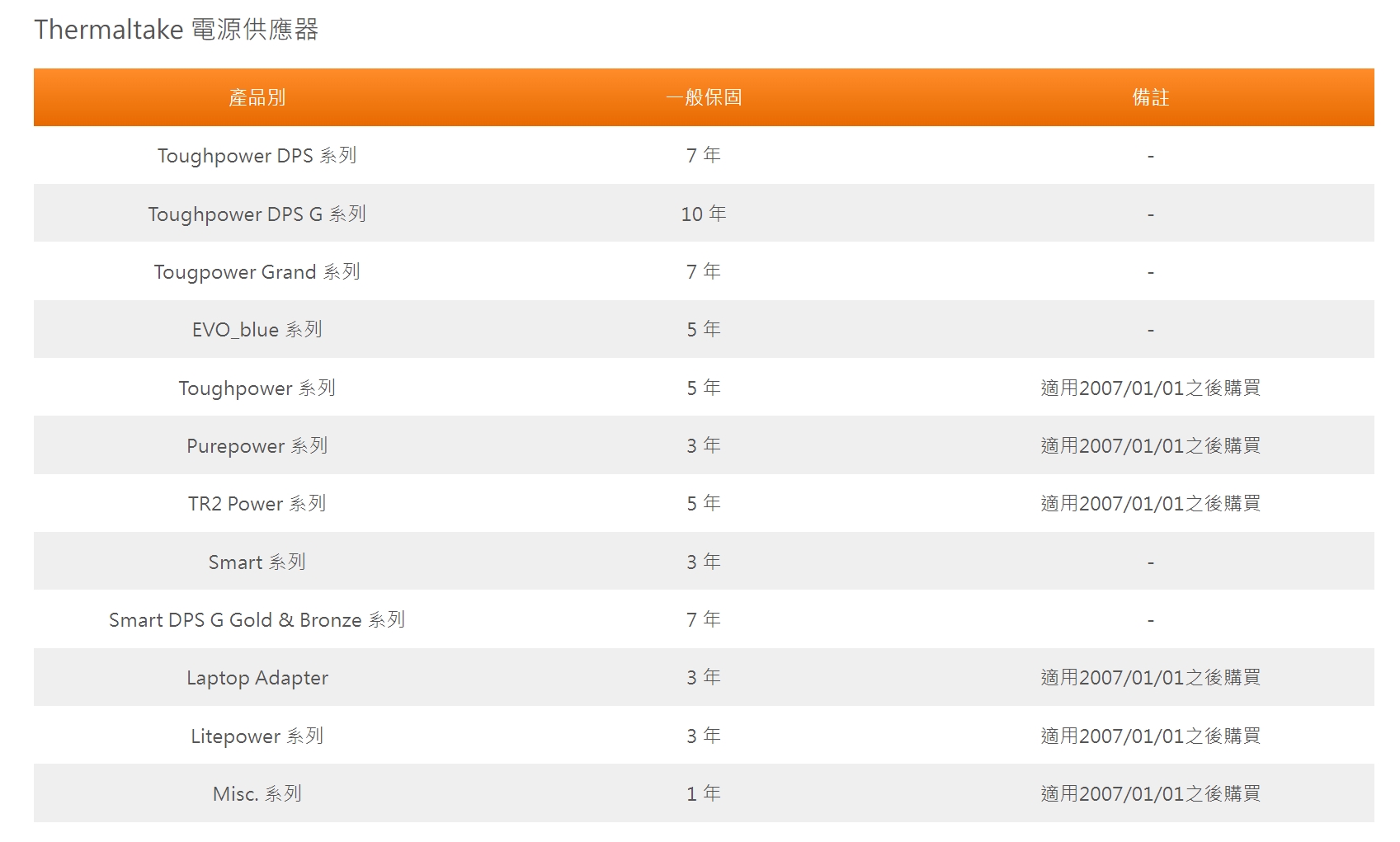This screenshot has width=1400, height=842.
Task: Select the Litepower 系列 cell
Action: [257, 736]
